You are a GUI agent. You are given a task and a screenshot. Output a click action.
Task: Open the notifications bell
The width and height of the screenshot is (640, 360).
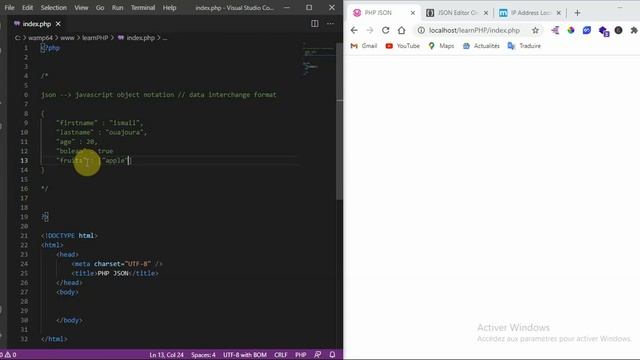click(332, 355)
